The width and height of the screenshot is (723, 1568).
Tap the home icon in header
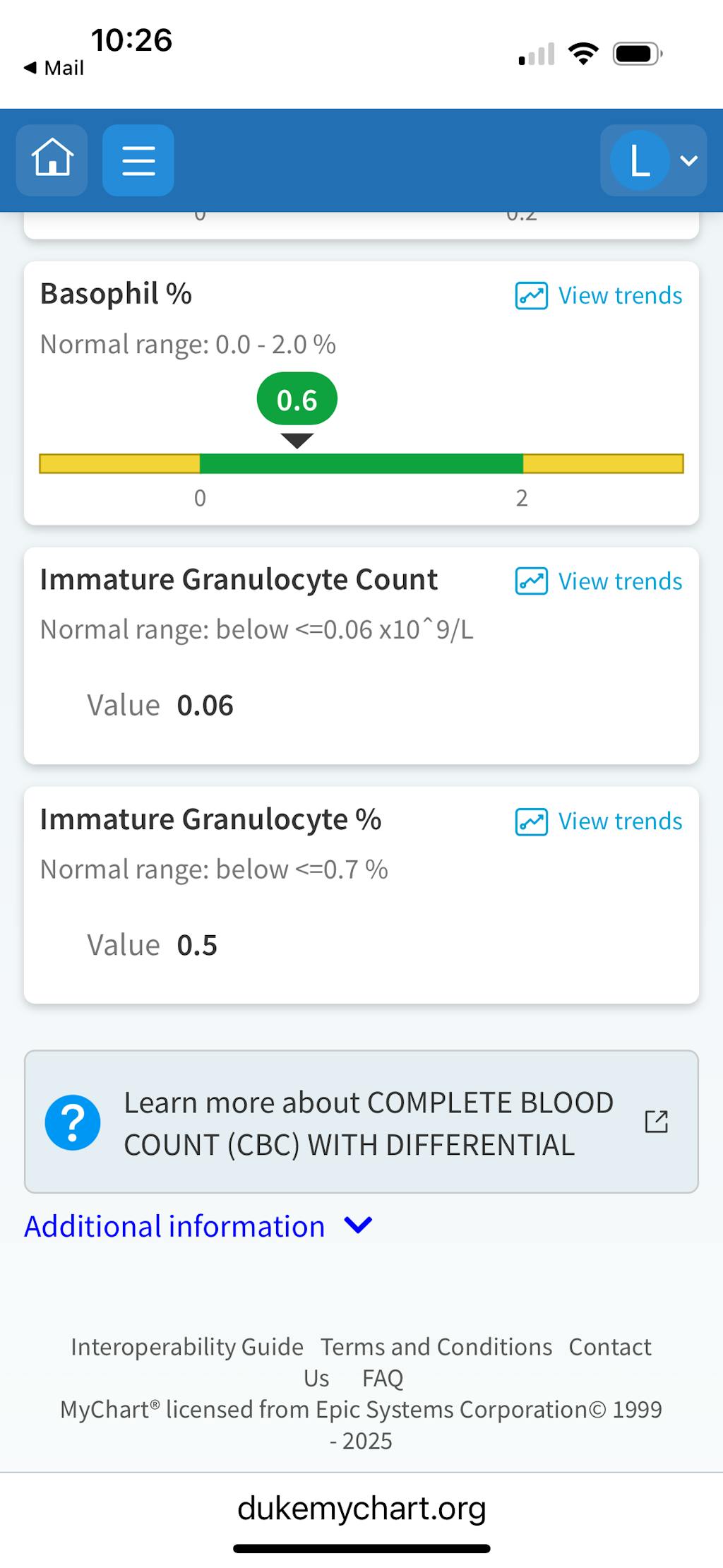coord(52,160)
